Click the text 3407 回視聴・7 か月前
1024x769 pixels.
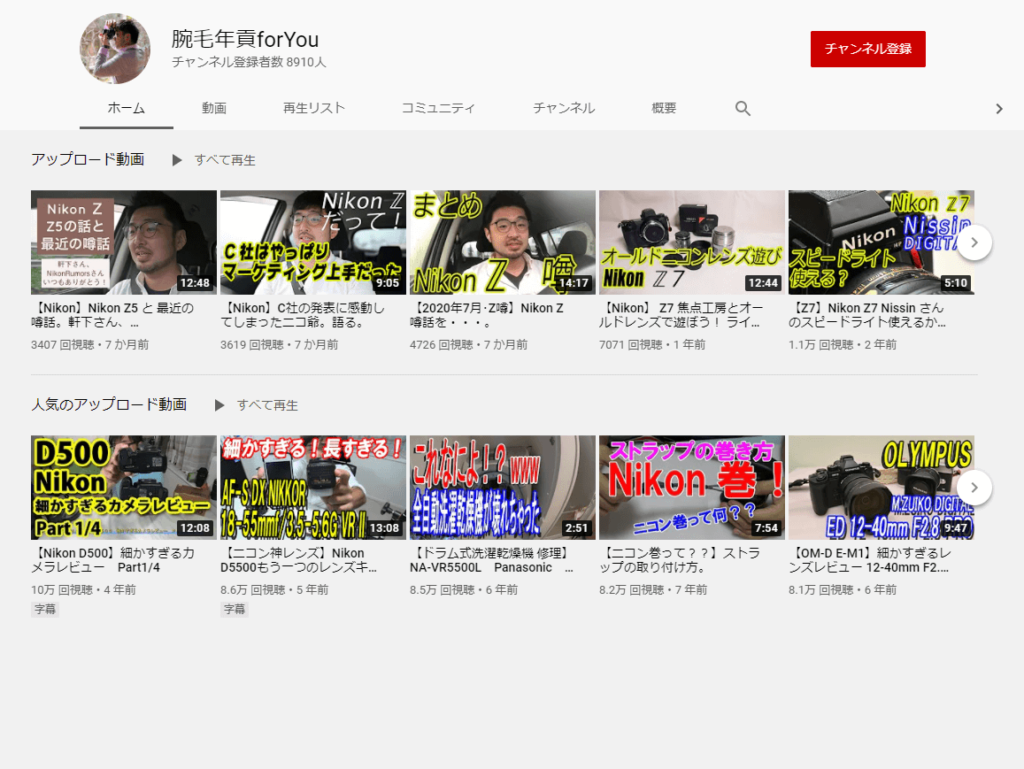[x=90, y=345]
